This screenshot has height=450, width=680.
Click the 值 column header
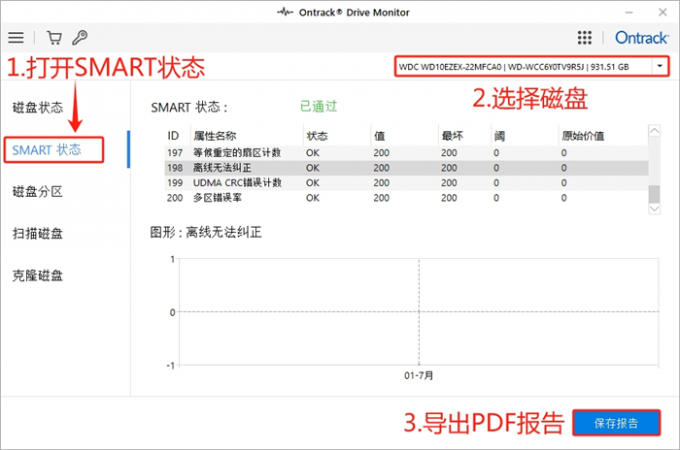click(x=379, y=136)
